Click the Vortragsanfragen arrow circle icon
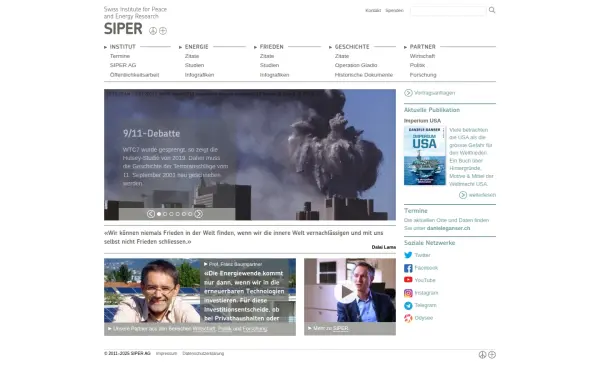The height and width of the screenshot is (375, 600). (408, 93)
